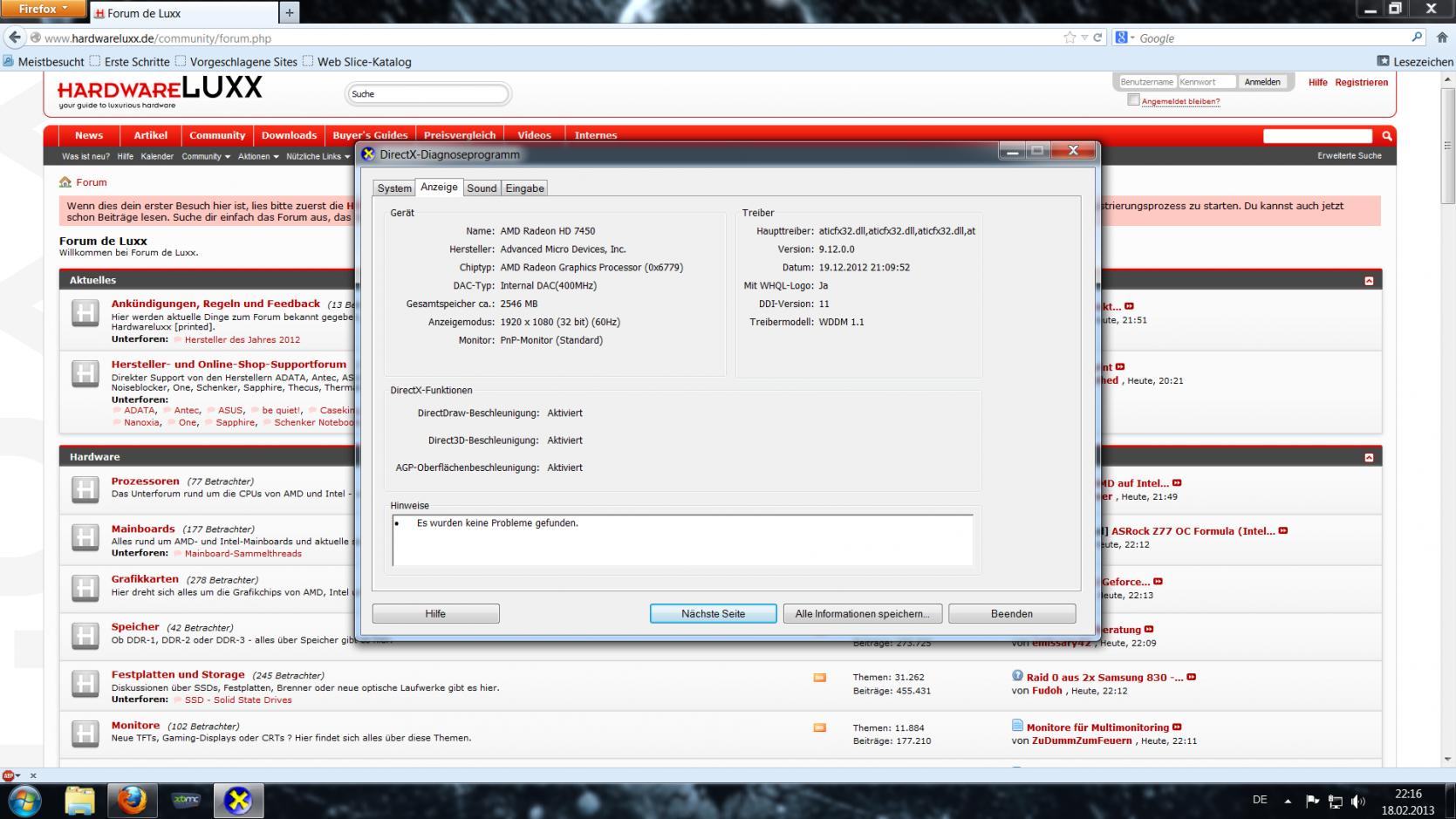Viewport: 1456px width, 819px height.
Task: Open the Prozessoren forum link
Action: tap(145, 481)
